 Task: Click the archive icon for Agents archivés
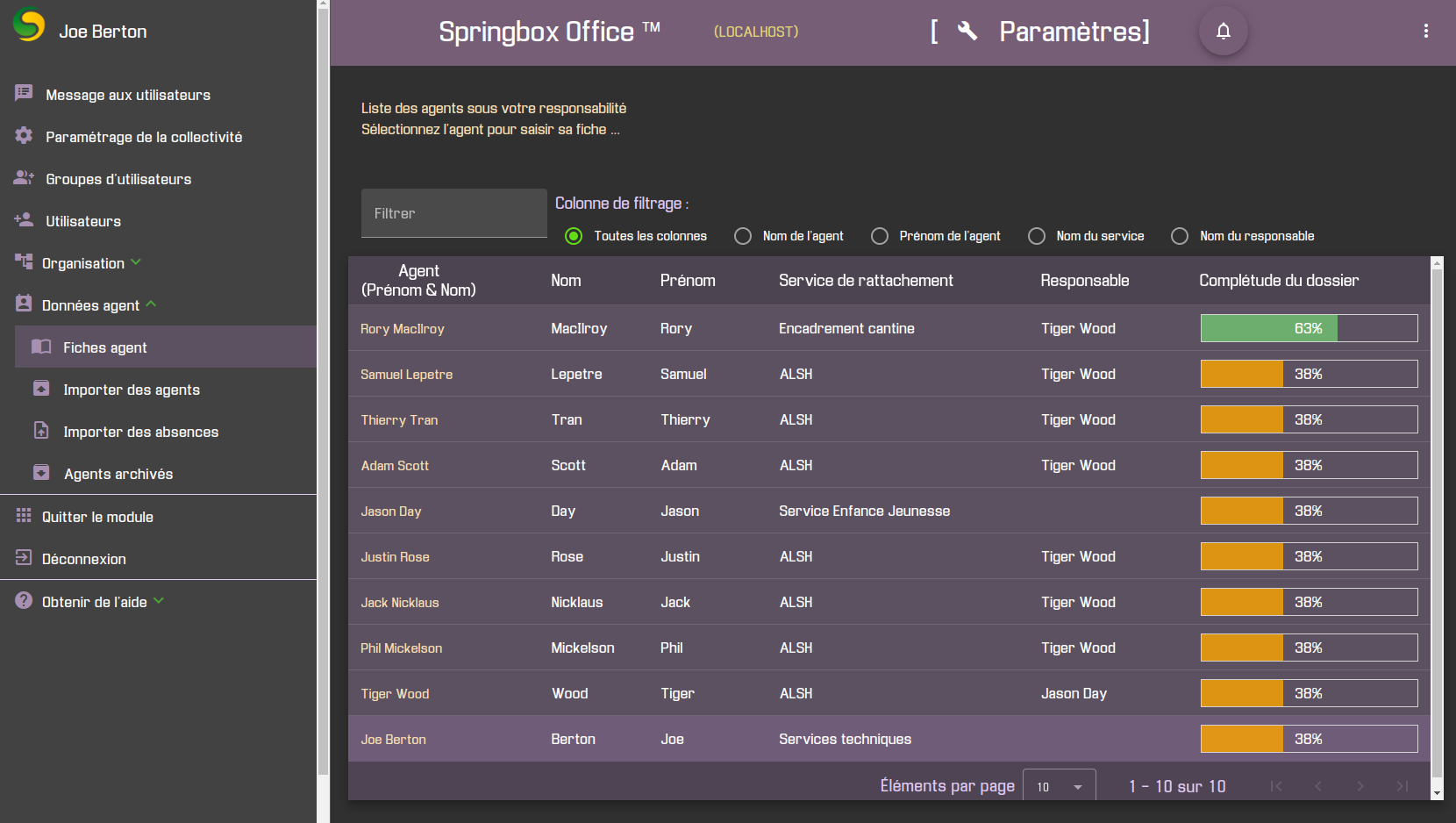[x=41, y=472]
